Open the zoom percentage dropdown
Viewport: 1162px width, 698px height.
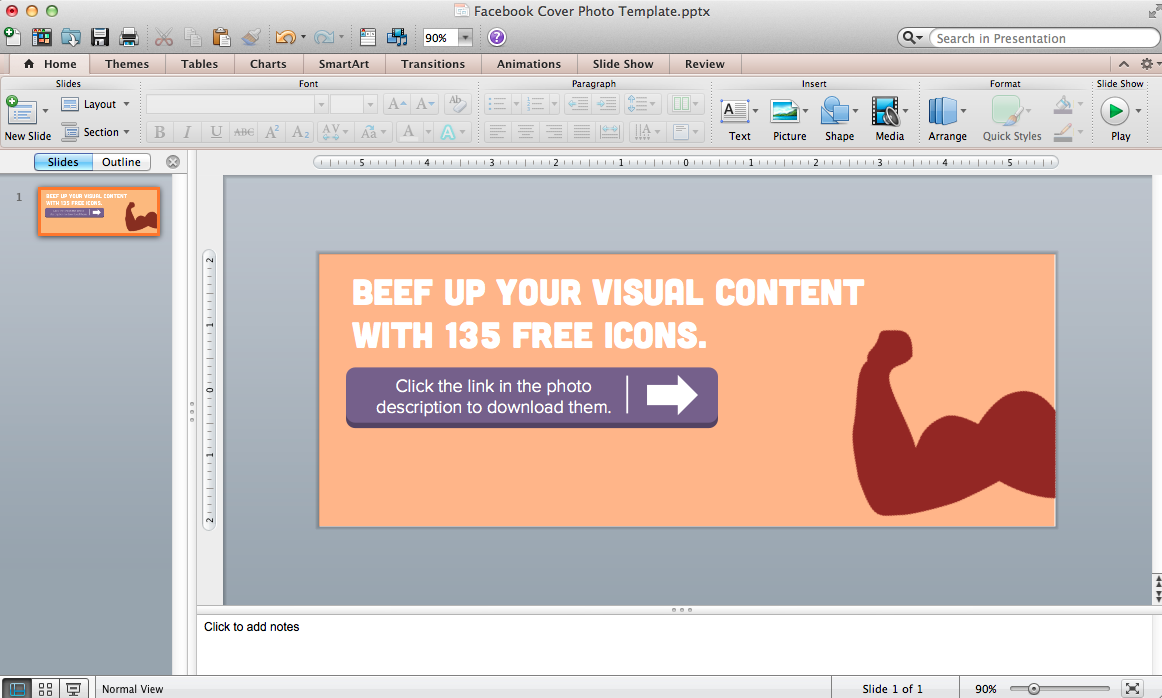tap(465, 37)
